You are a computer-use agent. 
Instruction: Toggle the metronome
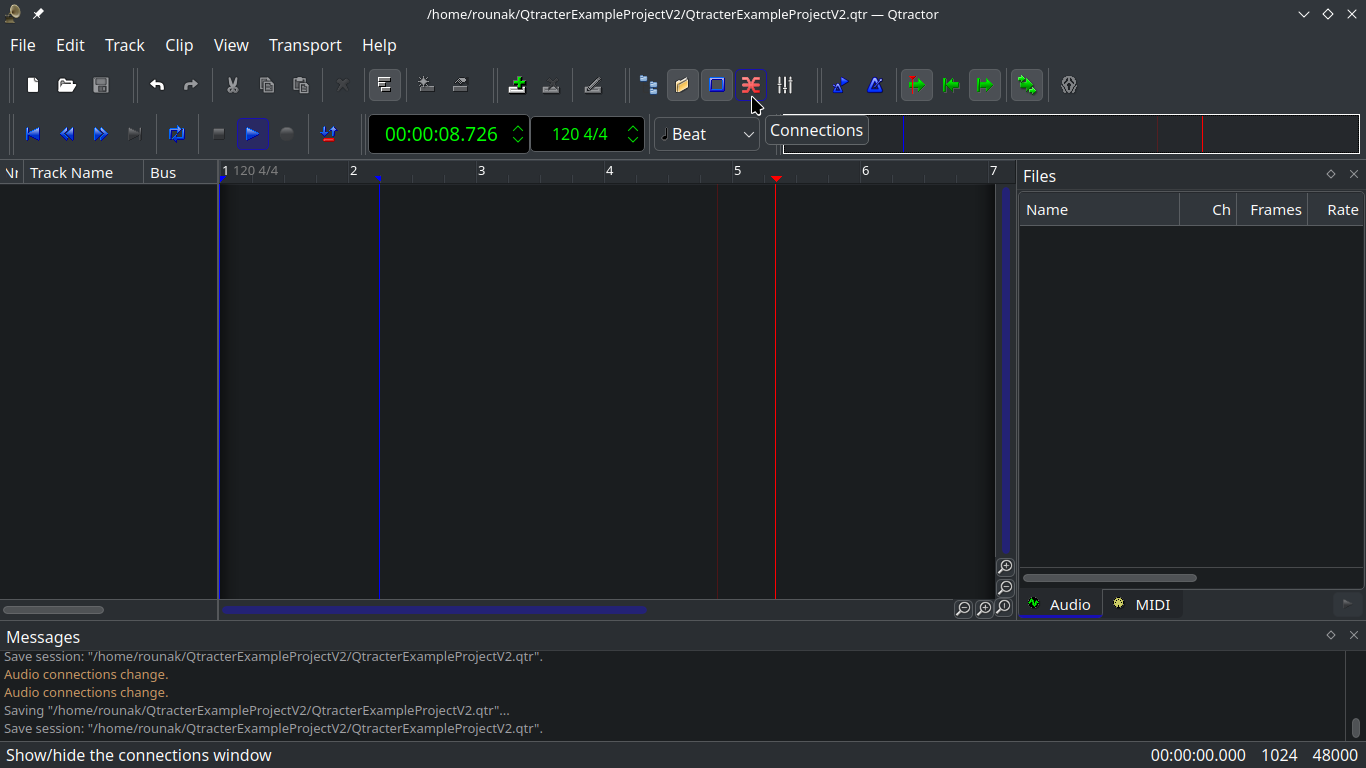(875, 85)
